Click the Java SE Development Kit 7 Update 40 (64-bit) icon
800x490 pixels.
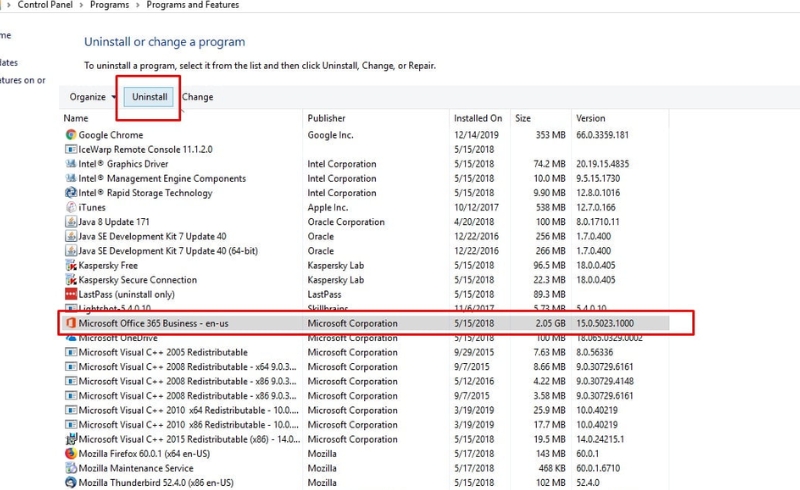71,251
